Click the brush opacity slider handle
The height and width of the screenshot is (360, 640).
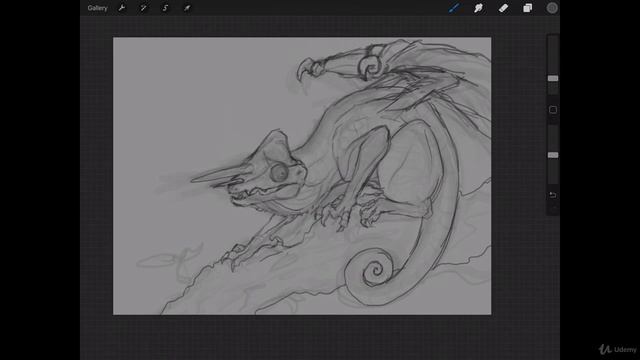(553, 155)
